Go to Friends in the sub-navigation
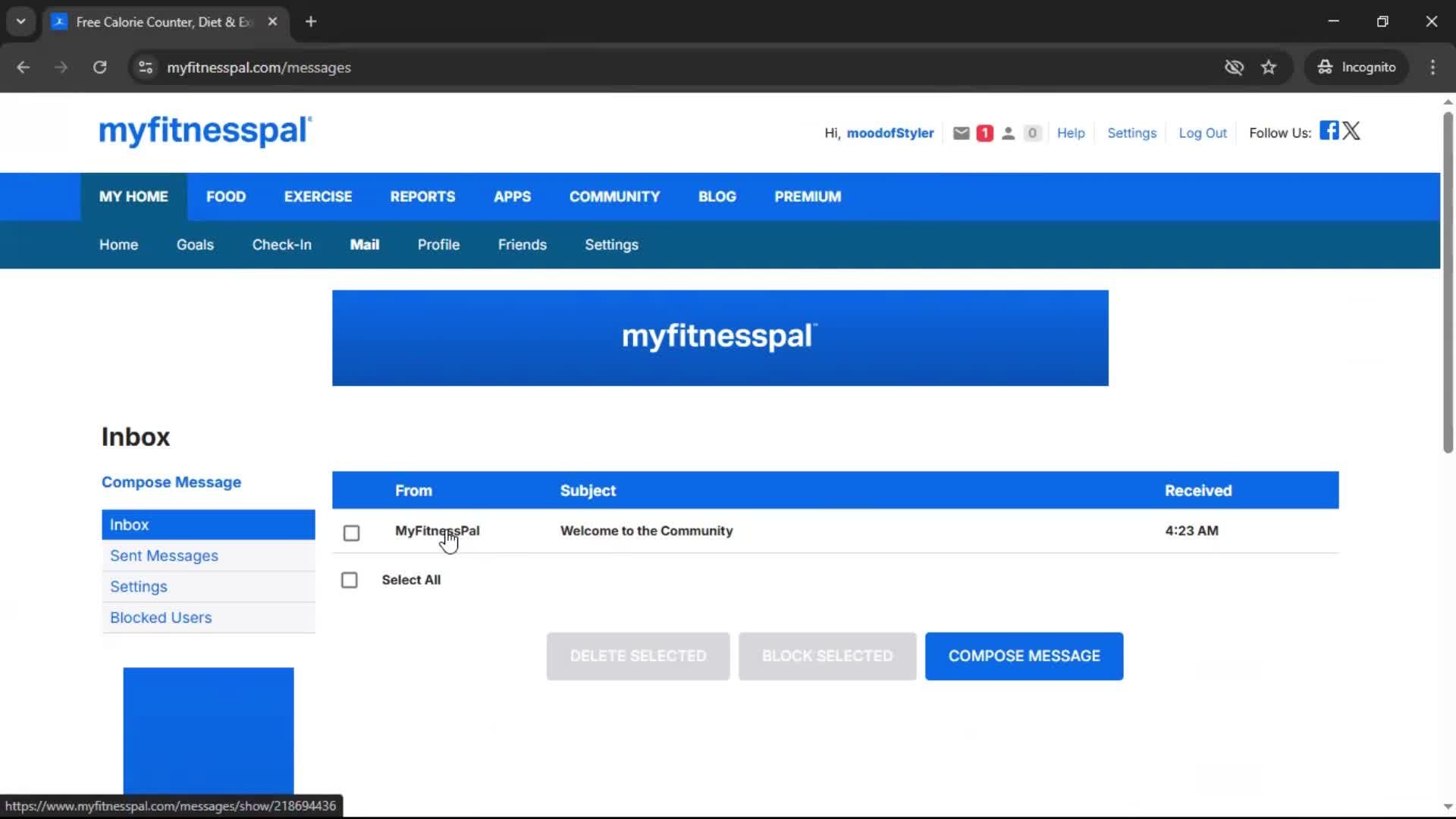The width and height of the screenshot is (1456, 819). pos(522,245)
